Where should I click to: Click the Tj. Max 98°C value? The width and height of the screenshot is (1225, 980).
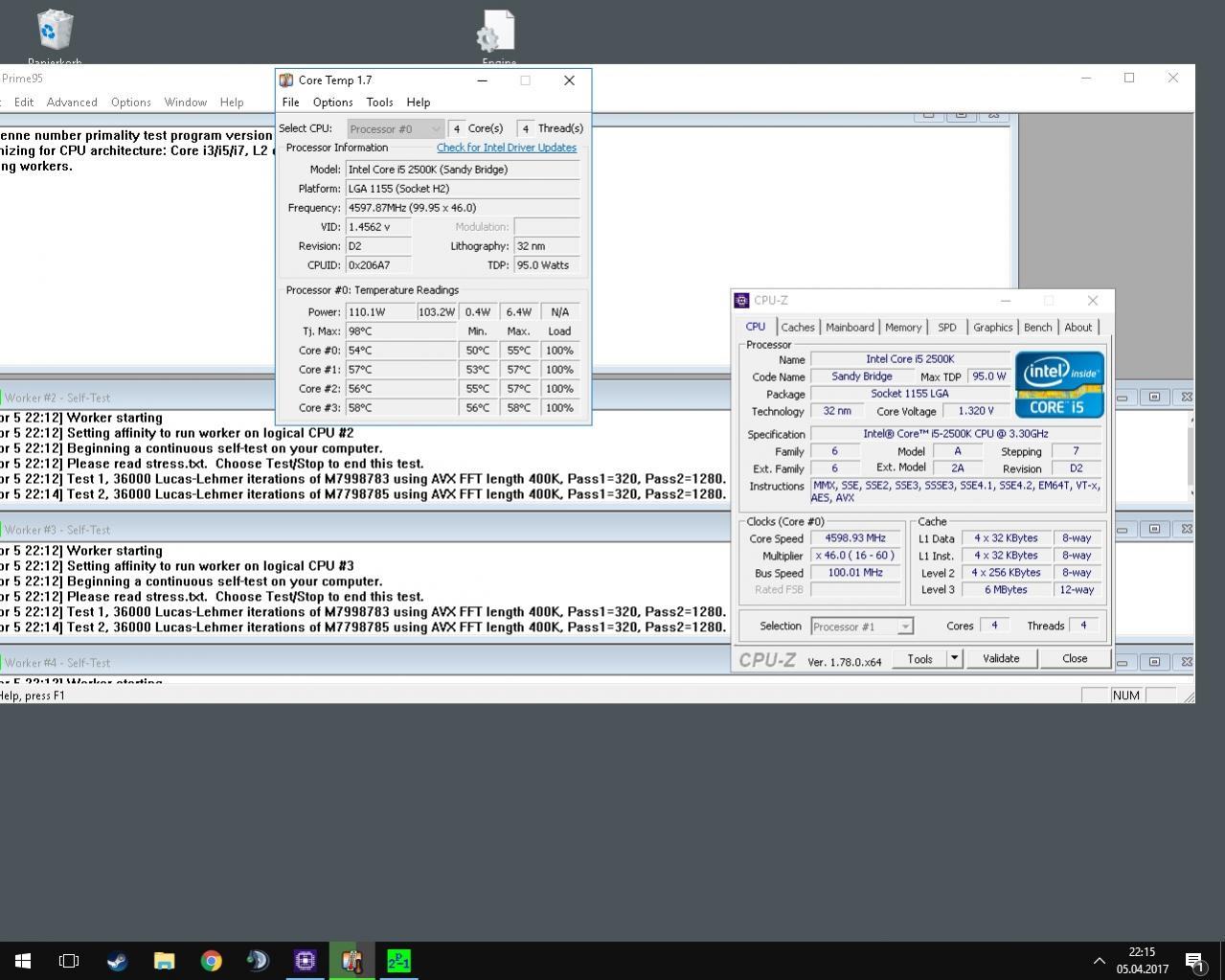(x=401, y=331)
